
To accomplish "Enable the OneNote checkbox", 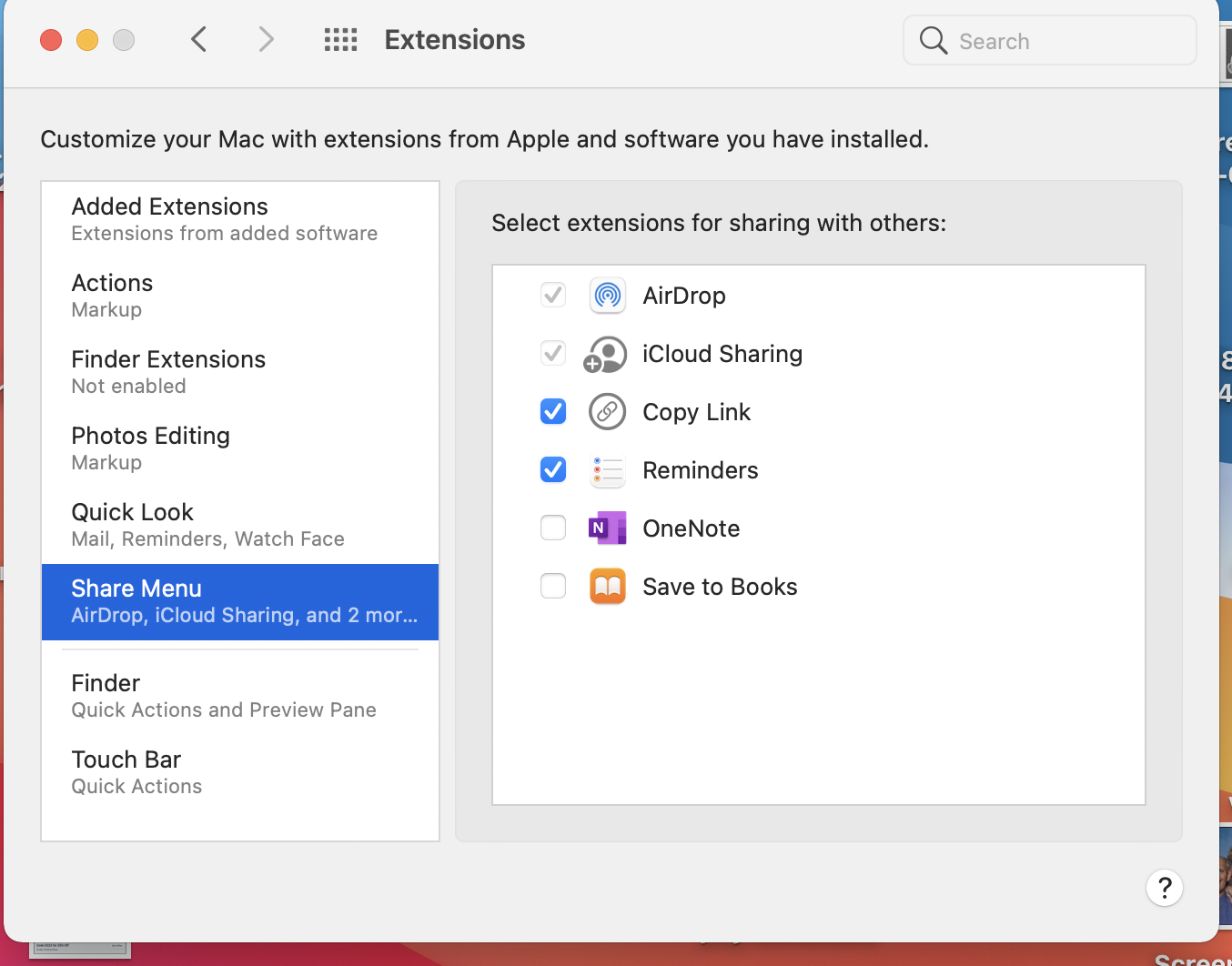I will coord(553,528).
